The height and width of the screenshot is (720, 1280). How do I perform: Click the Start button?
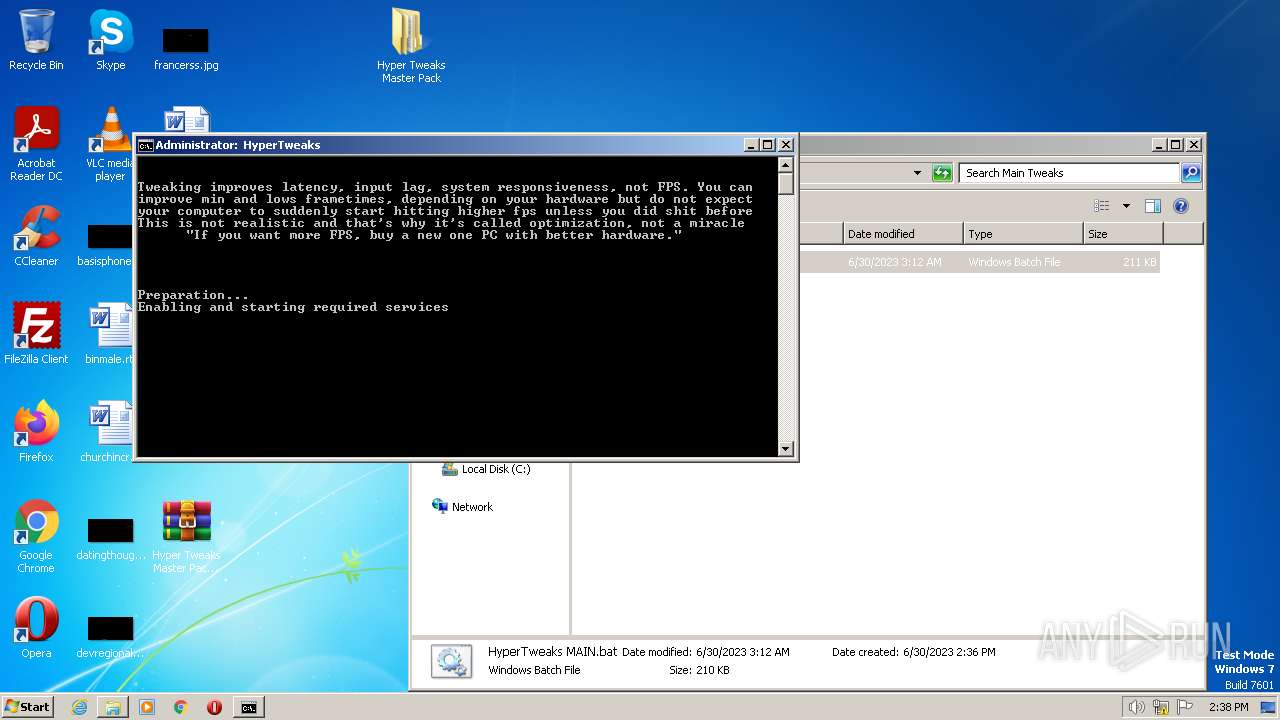(x=28, y=706)
